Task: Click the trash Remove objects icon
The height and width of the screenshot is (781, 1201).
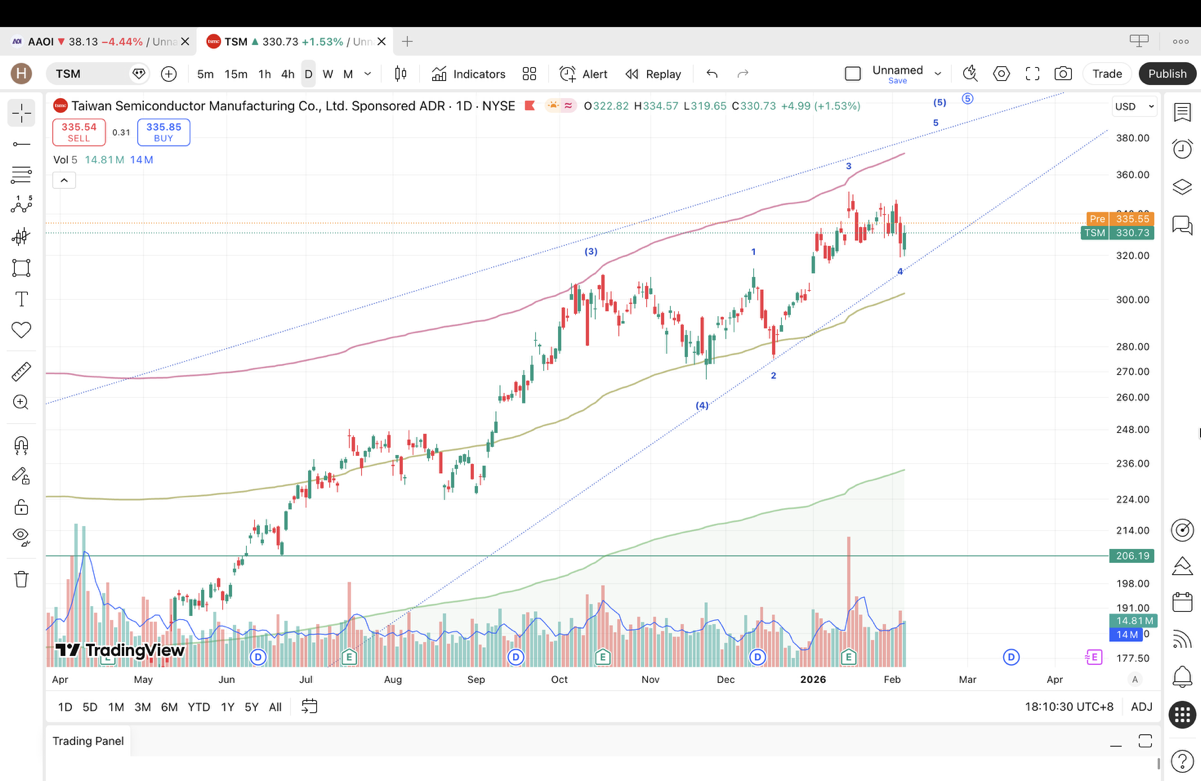Action: [x=21, y=579]
